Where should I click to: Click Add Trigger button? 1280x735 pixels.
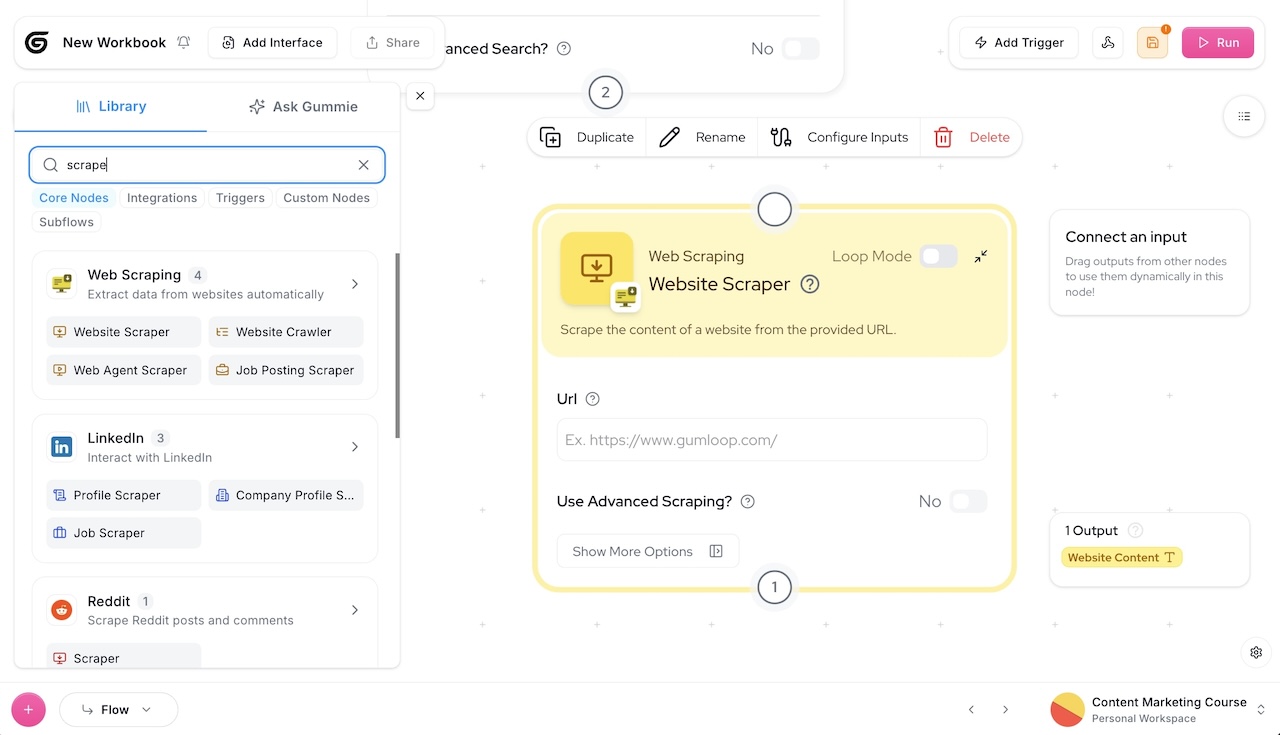(1019, 42)
